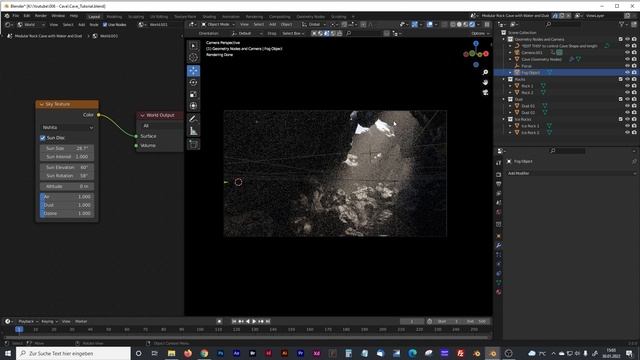Click the Sun Elevation field
This screenshot has height=360, width=640.
coord(67,167)
